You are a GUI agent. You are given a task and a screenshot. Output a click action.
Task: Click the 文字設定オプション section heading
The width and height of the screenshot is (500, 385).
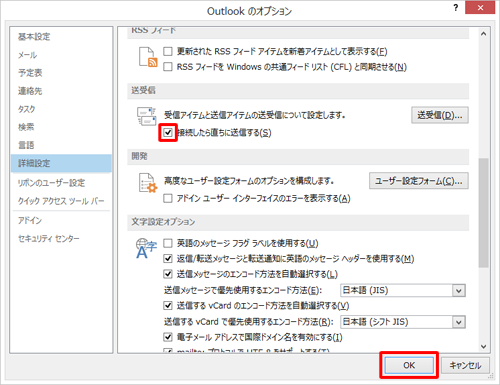point(163,222)
